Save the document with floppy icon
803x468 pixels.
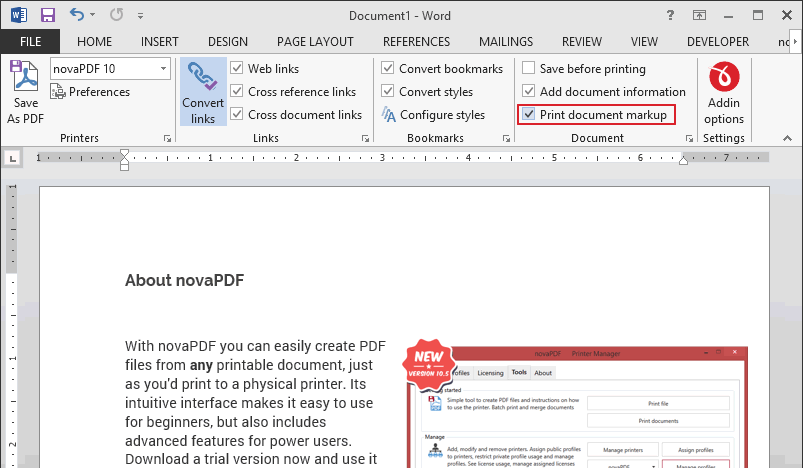coord(48,15)
